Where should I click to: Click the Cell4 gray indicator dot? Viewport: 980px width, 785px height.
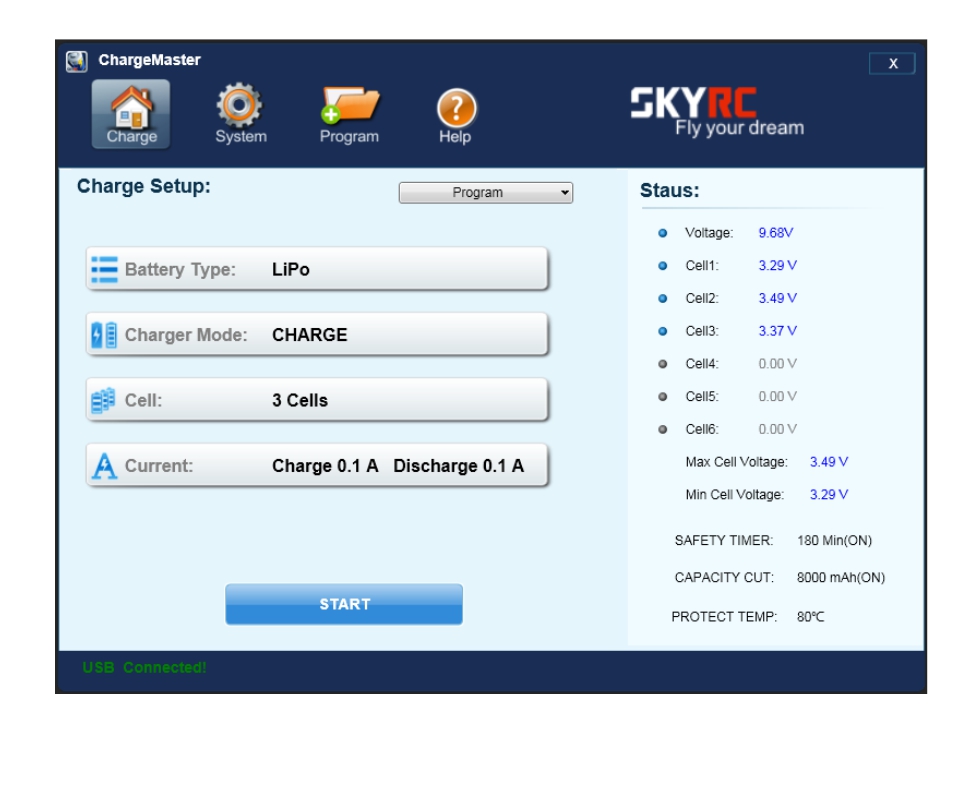coord(662,364)
